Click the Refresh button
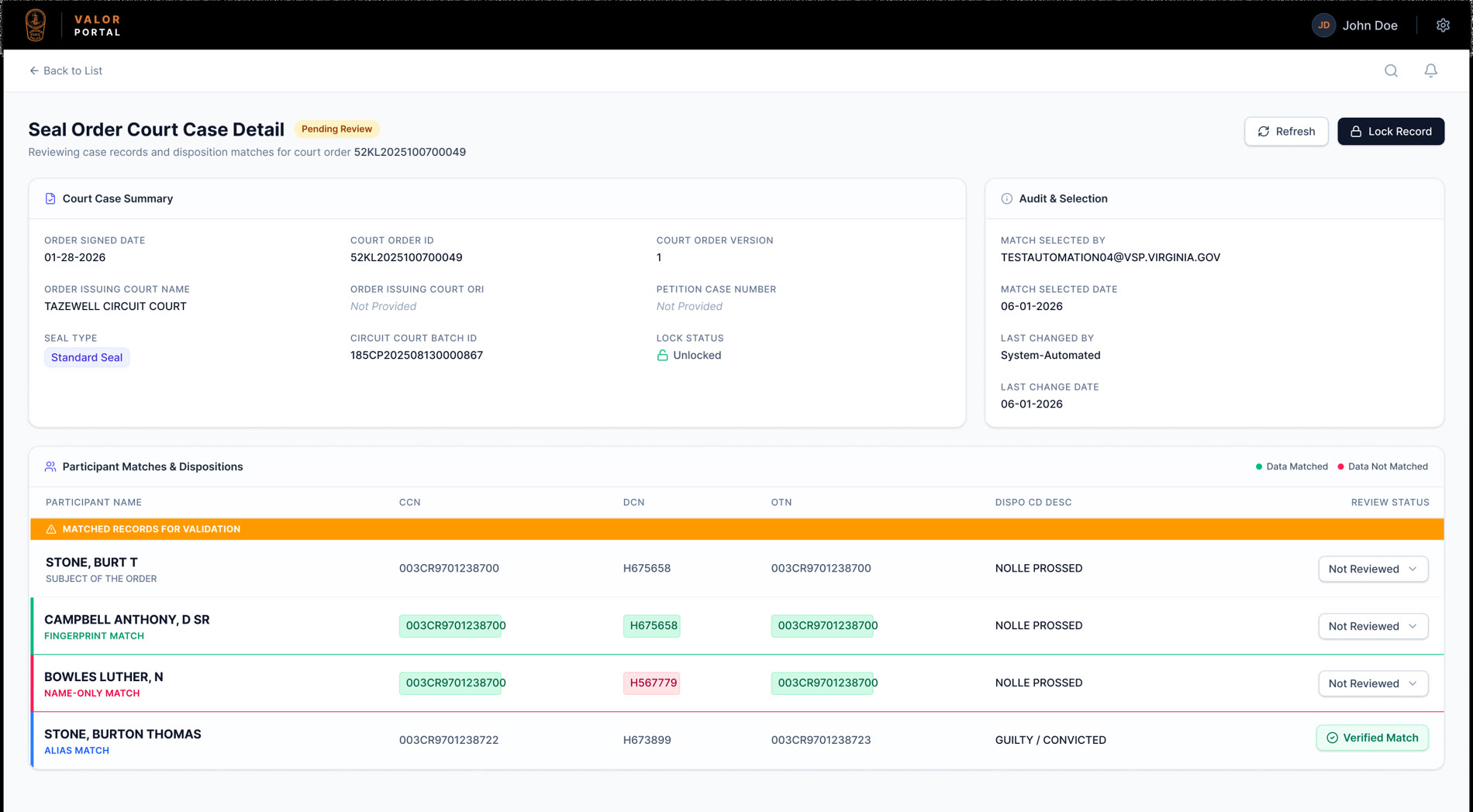The width and height of the screenshot is (1473, 812). 1286,132
